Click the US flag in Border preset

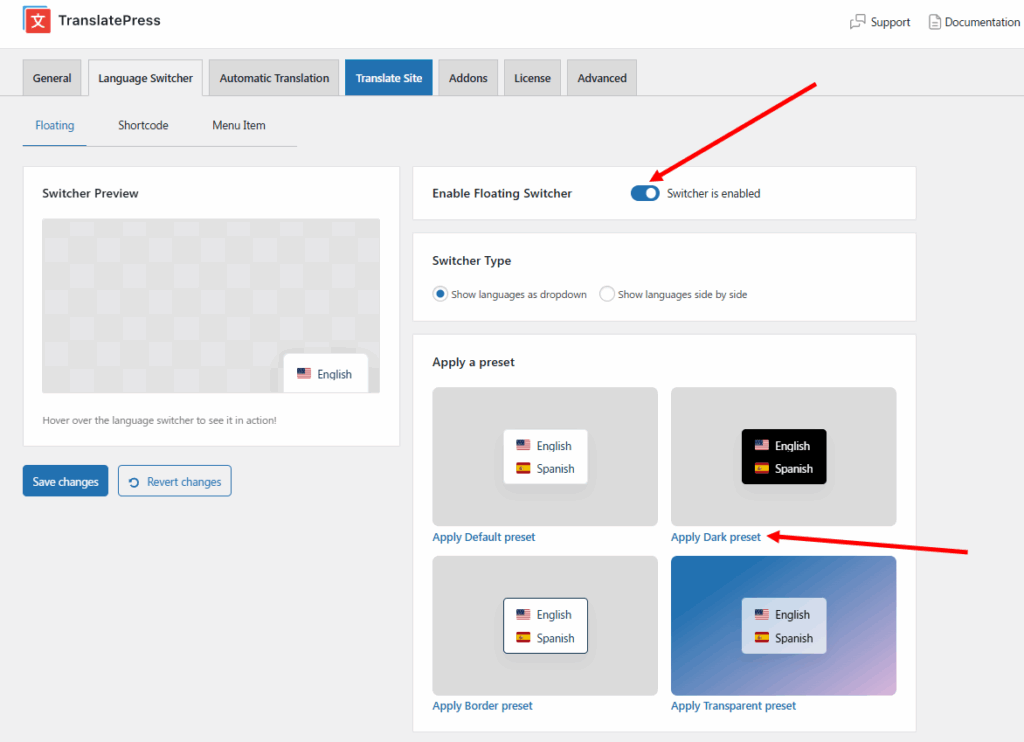pos(523,614)
